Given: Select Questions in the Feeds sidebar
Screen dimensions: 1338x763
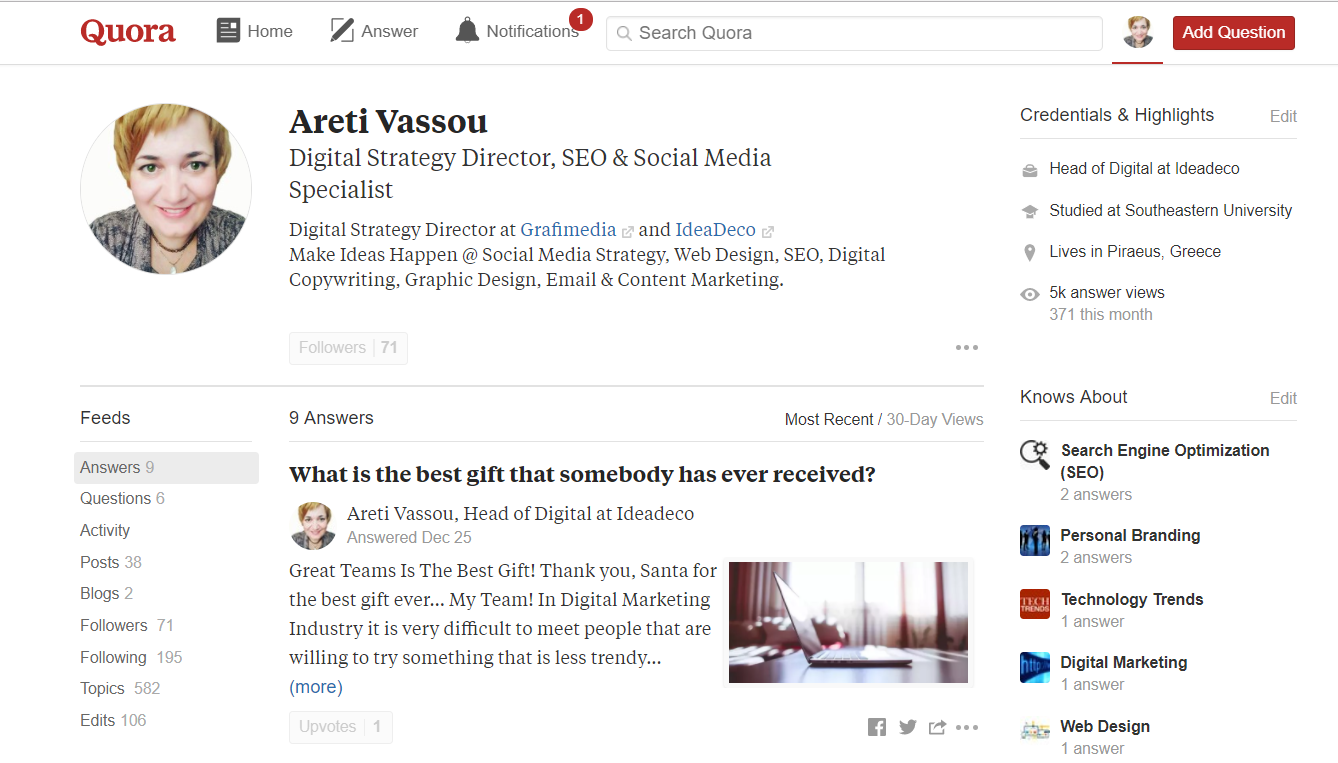Looking at the screenshot, I should coord(112,498).
